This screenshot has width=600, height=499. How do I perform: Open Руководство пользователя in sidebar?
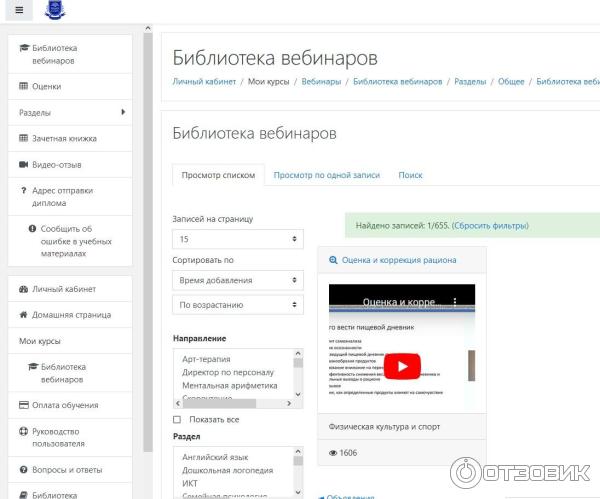coord(70,437)
